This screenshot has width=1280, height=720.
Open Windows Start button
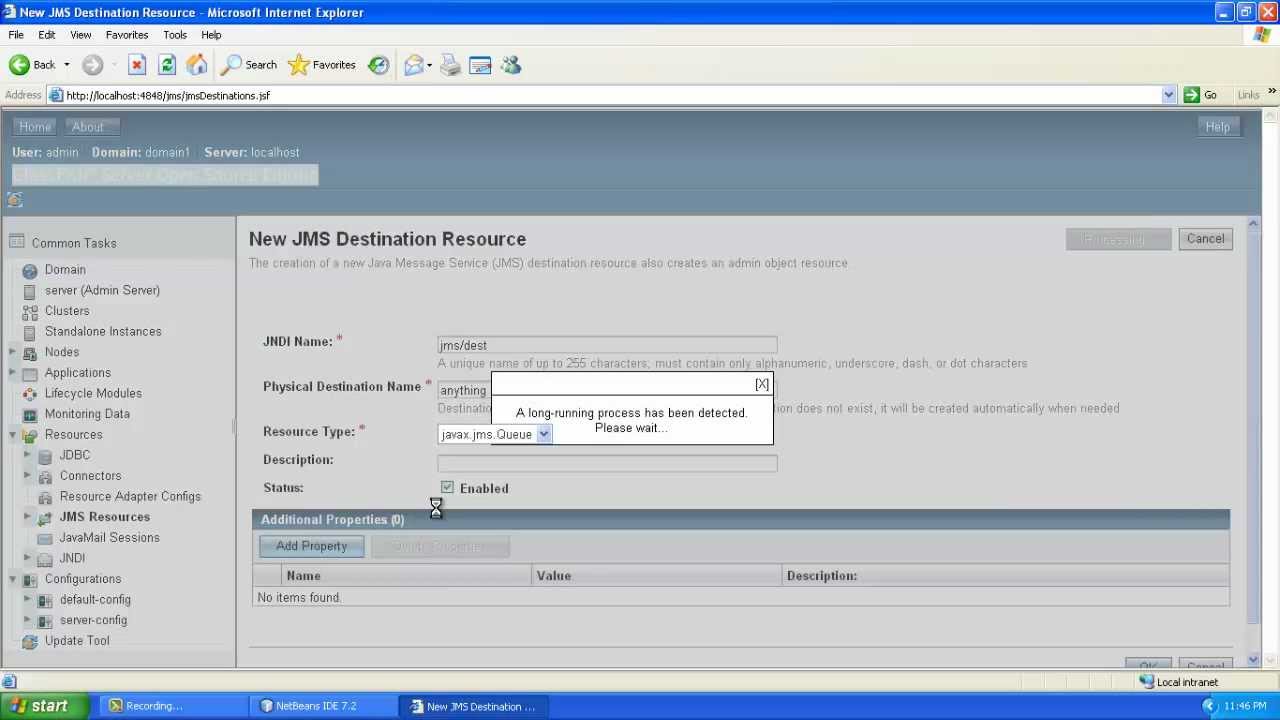[45, 706]
